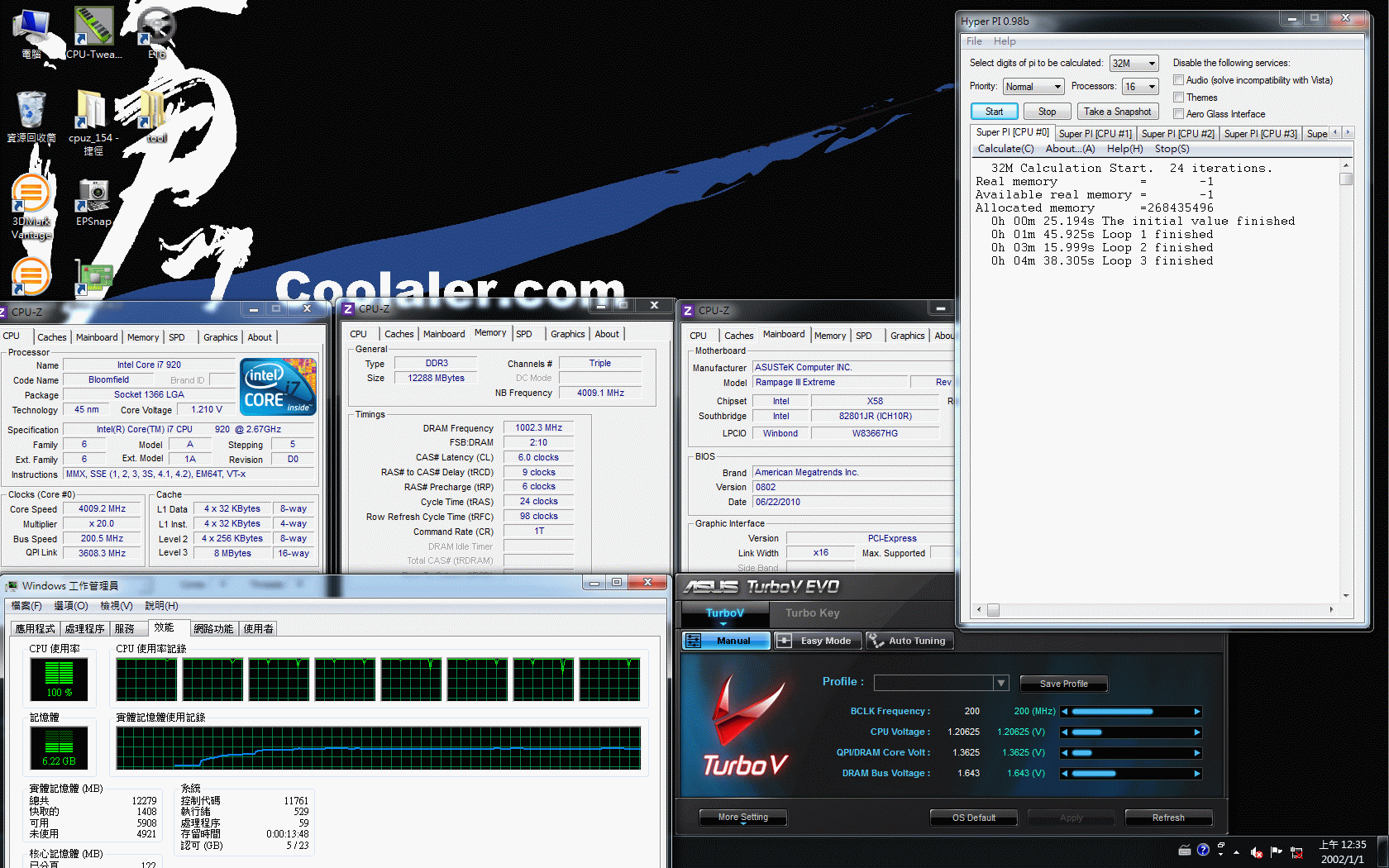The image size is (1389, 868).
Task: Open Processors 16 dropdown in Hyper PI
Action: click(x=1140, y=87)
